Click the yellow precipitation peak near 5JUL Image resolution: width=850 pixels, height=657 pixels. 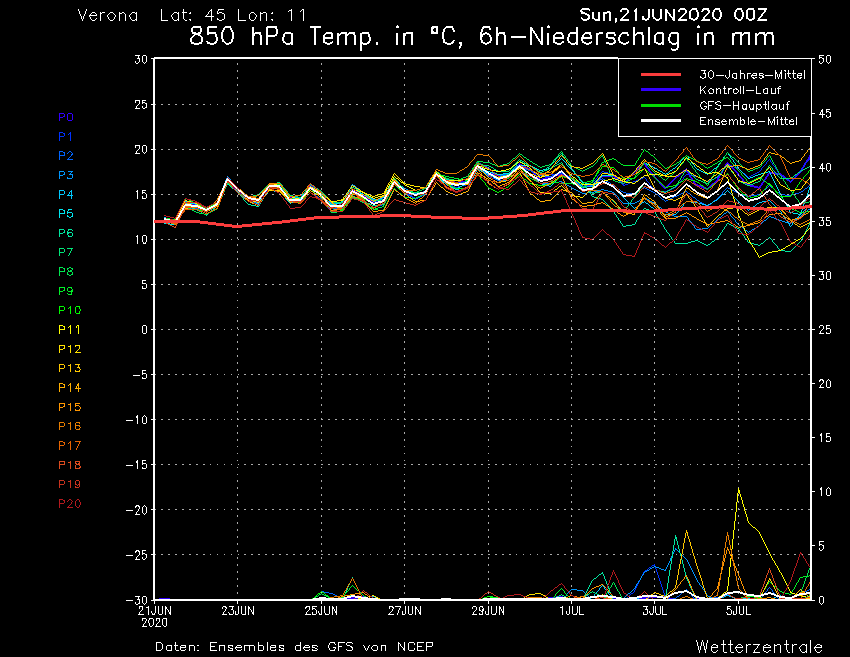738,489
